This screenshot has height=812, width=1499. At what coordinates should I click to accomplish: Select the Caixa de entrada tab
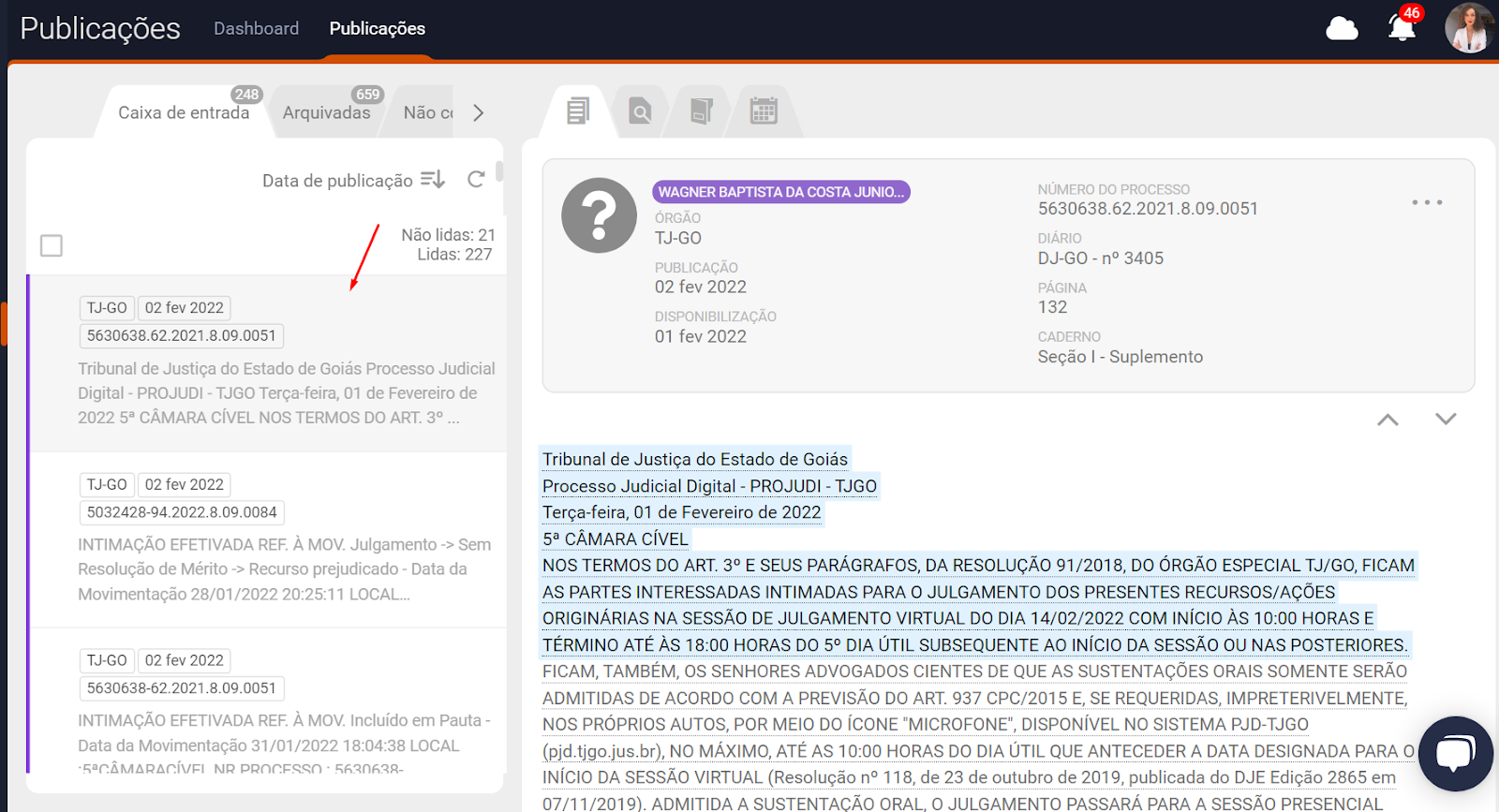coord(184,112)
